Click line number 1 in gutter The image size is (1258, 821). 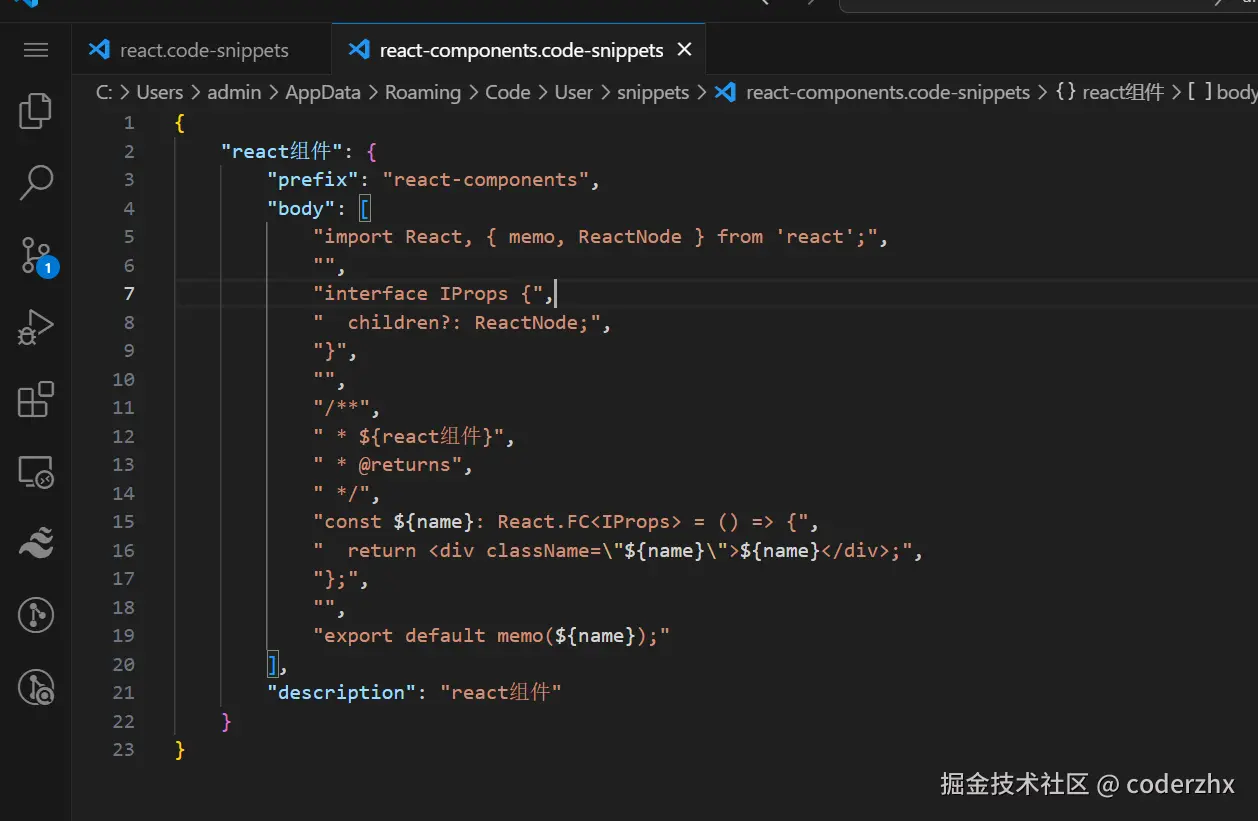[x=128, y=123]
